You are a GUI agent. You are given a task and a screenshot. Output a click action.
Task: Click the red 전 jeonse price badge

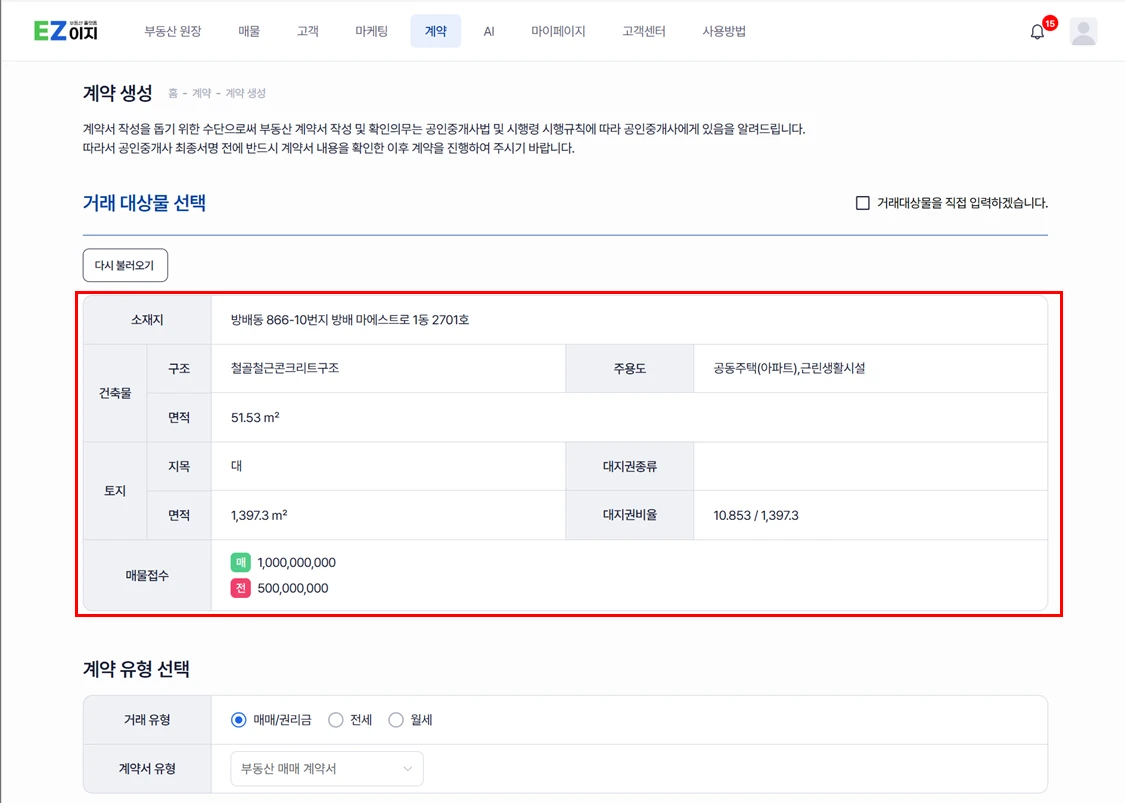(240, 588)
